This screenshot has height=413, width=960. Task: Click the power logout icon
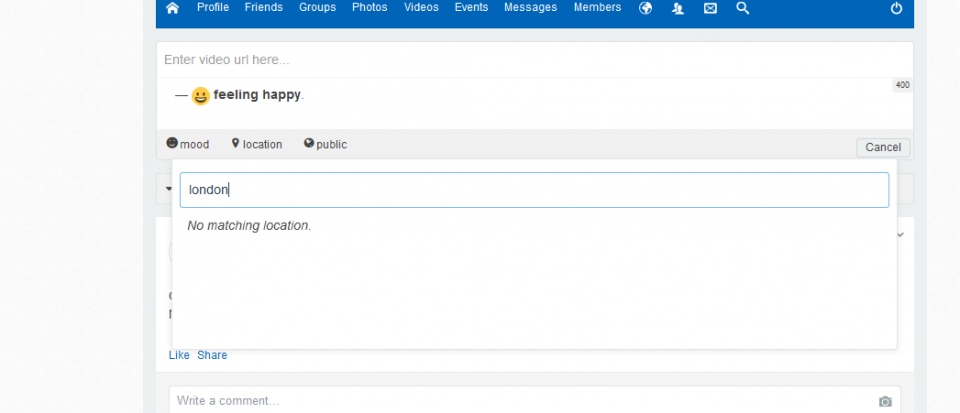896,8
